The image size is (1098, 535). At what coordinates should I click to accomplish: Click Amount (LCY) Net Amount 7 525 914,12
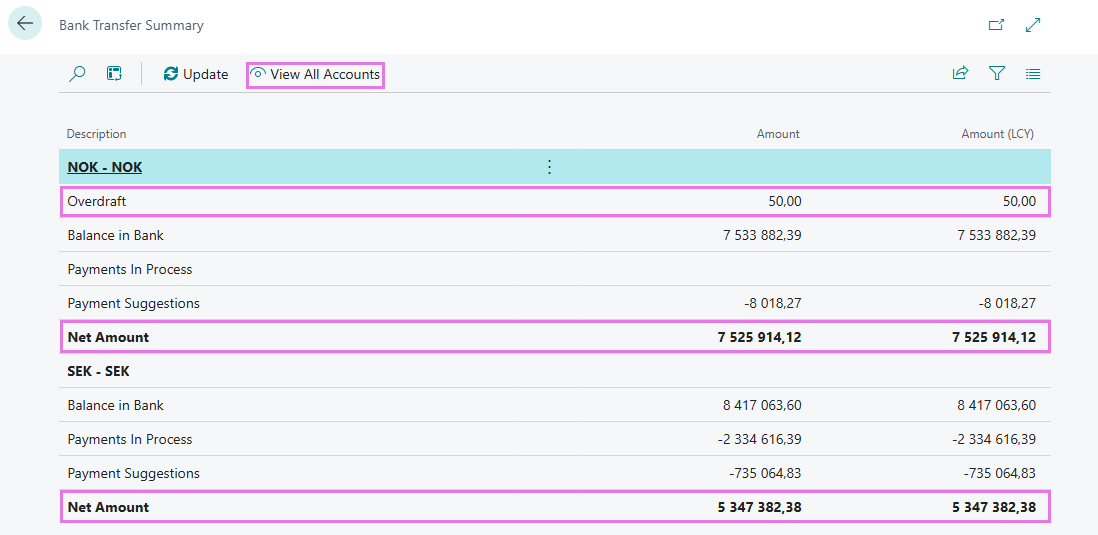(994, 338)
